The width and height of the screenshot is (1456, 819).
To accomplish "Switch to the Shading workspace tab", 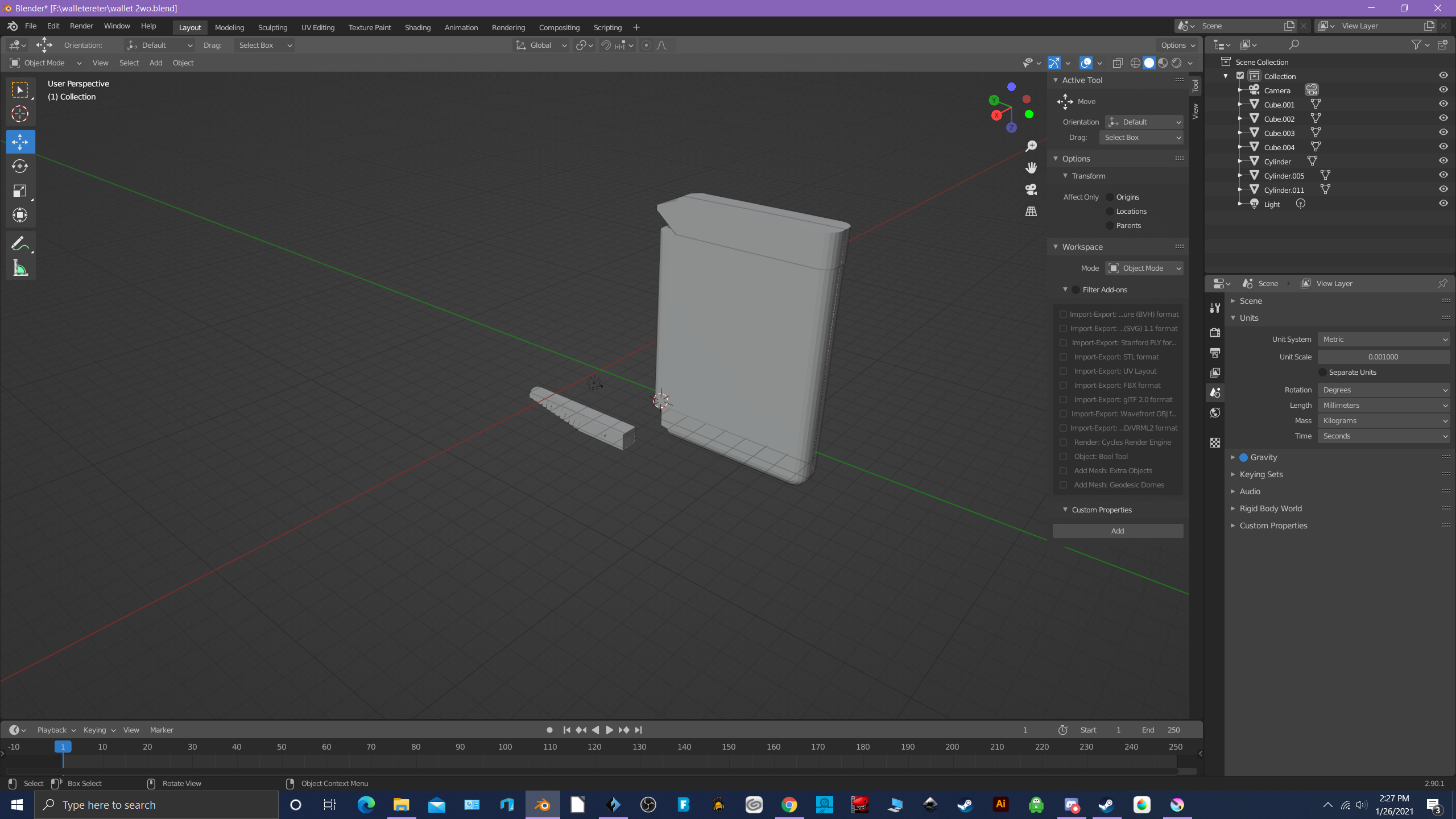I will coord(417,27).
